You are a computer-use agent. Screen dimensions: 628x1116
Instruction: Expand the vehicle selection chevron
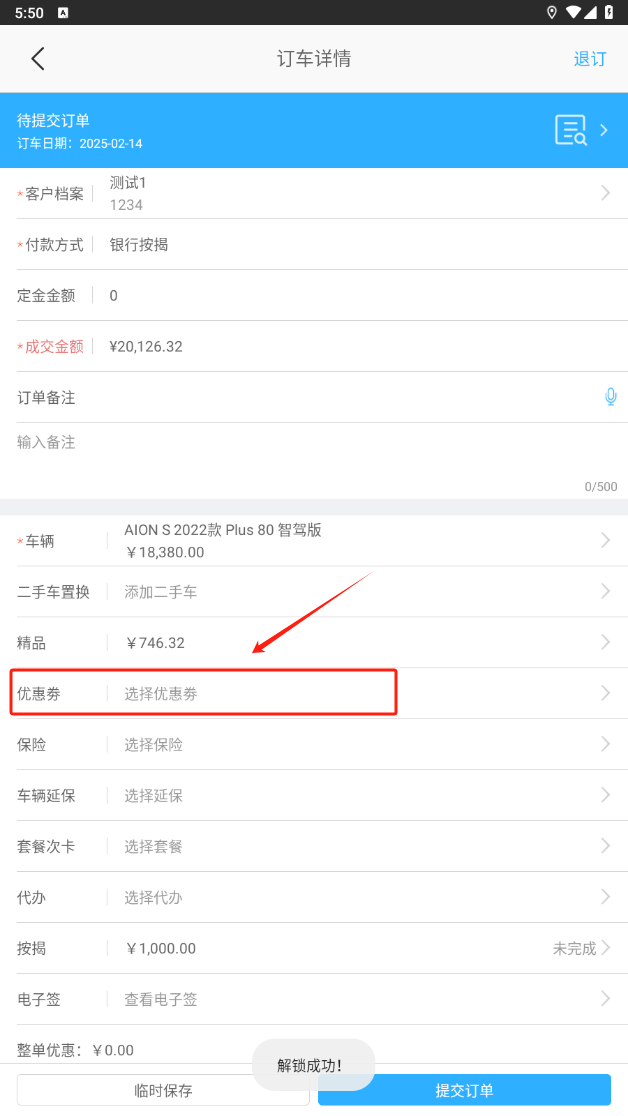coord(605,540)
